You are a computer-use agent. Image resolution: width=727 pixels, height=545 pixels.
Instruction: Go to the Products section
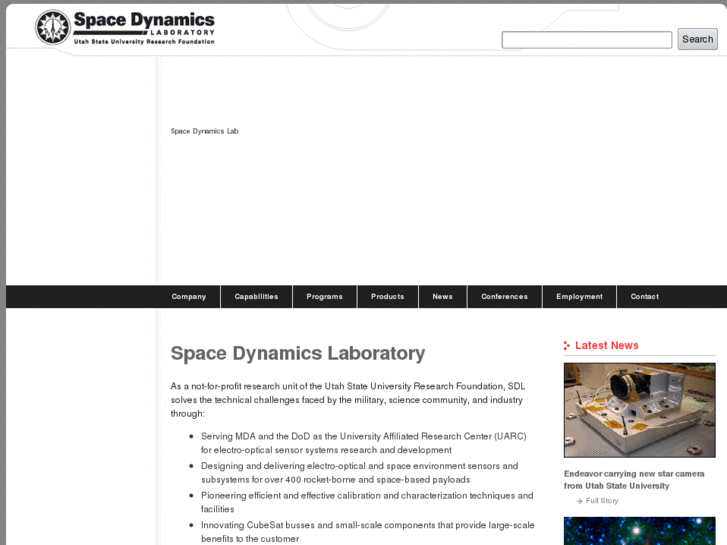(x=388, y=297)
